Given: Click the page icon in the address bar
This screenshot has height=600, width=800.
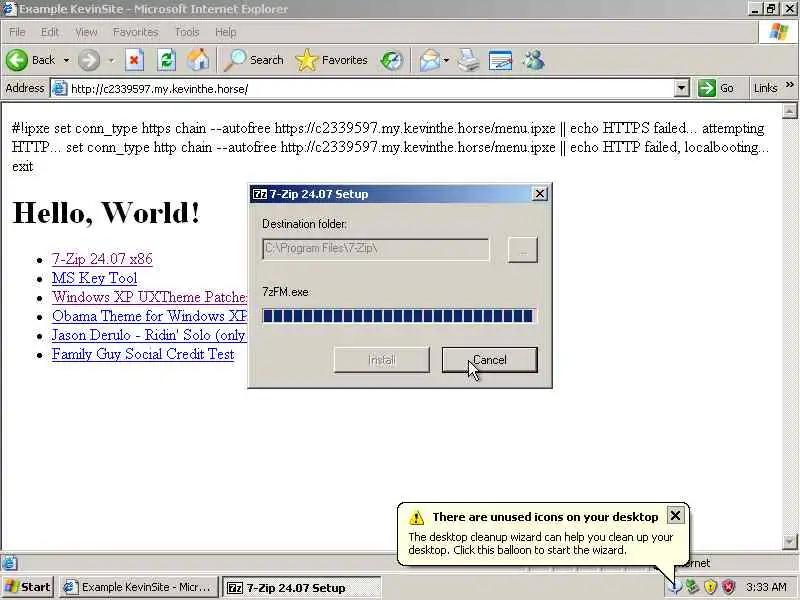Looking at the screenshot, I should [60, 88].
